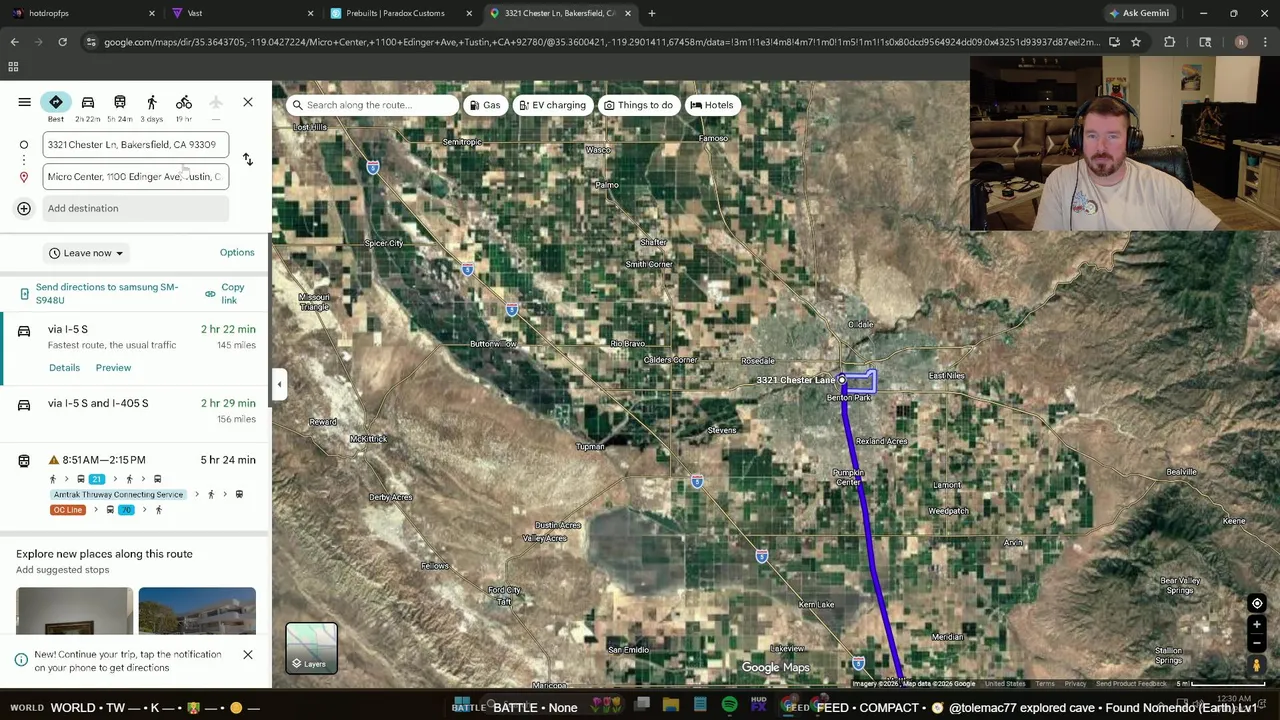Zoom out on the map
The image size is (1280, 720).
click(1257, 643)
